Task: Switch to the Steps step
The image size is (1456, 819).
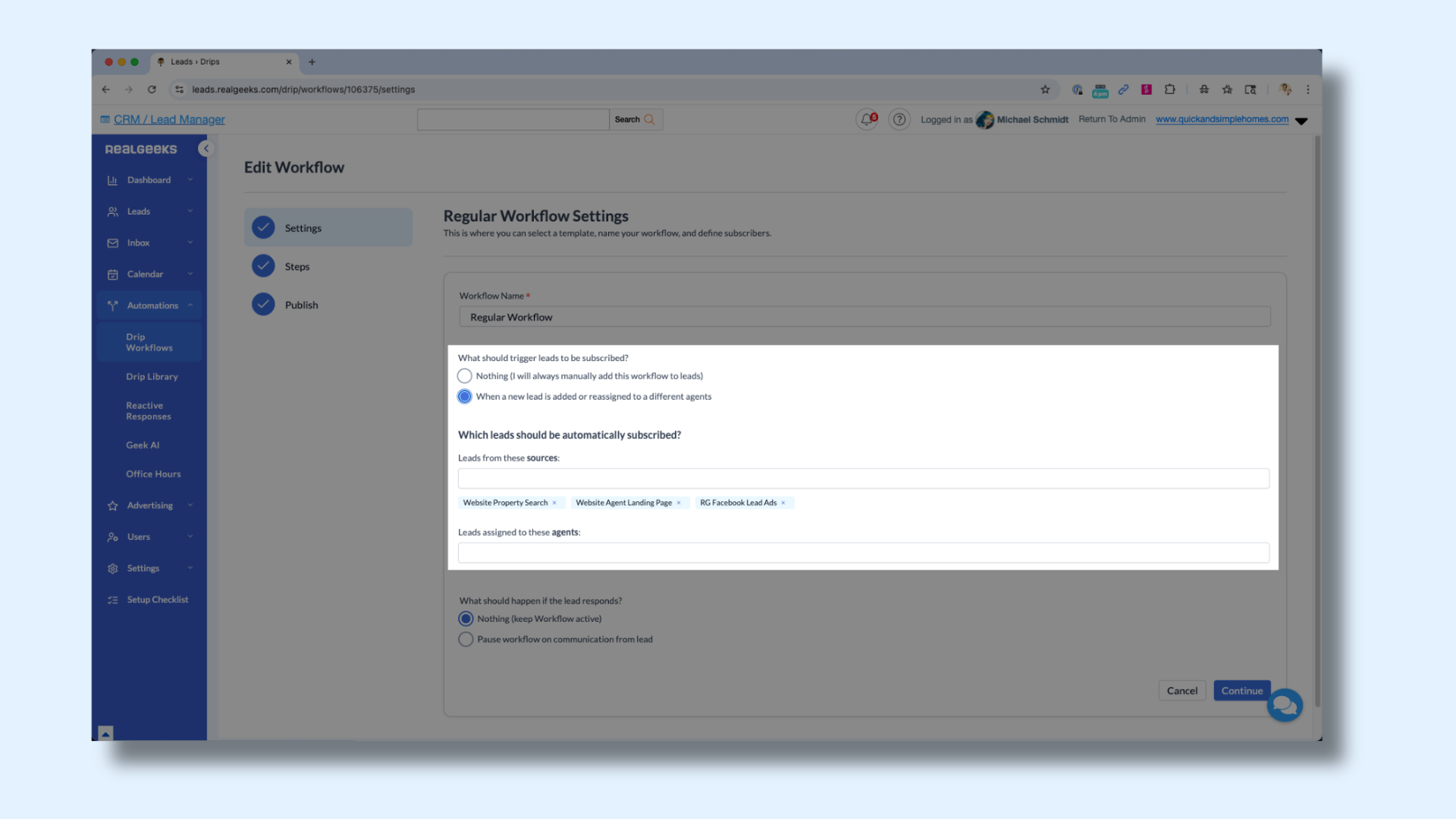Action: (297, 266)
